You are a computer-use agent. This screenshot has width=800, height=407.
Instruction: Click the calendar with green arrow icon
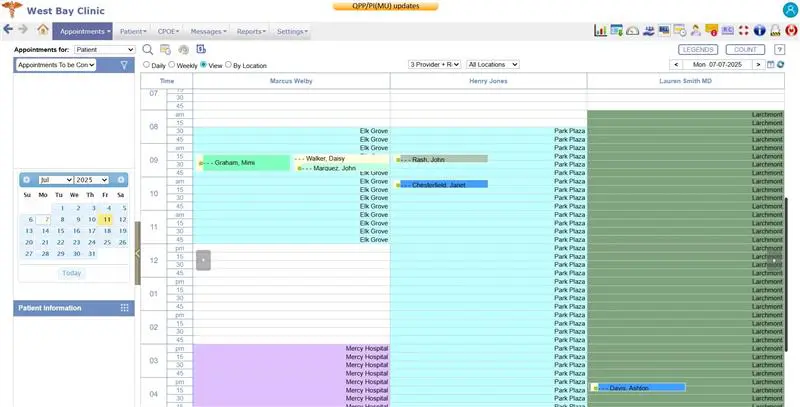point(616,31)
